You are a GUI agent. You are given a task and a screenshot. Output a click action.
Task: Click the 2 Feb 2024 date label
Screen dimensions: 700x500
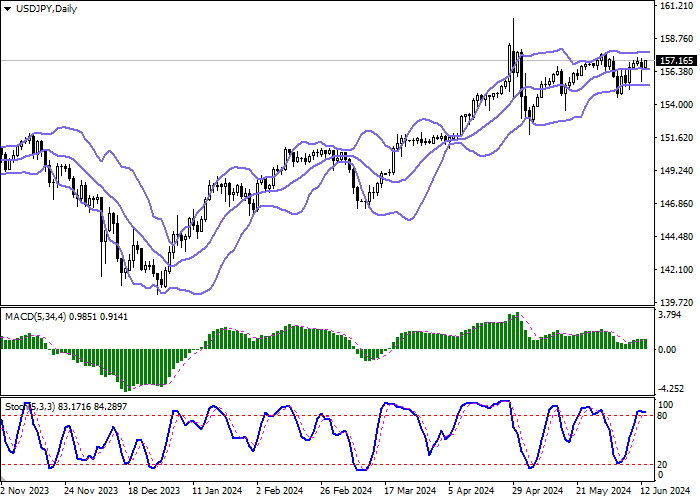[x=280, y=491]
